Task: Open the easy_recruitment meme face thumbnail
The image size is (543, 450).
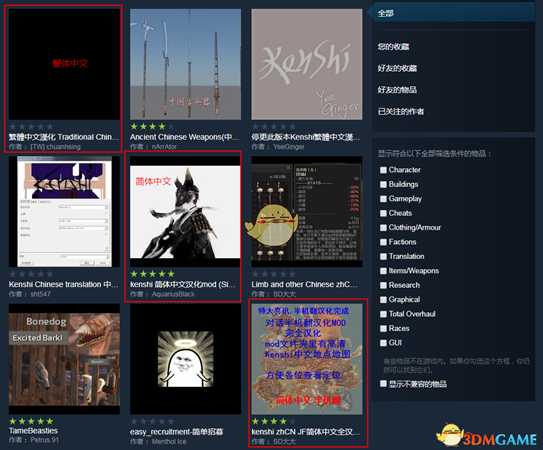Action: coord(185,359)
